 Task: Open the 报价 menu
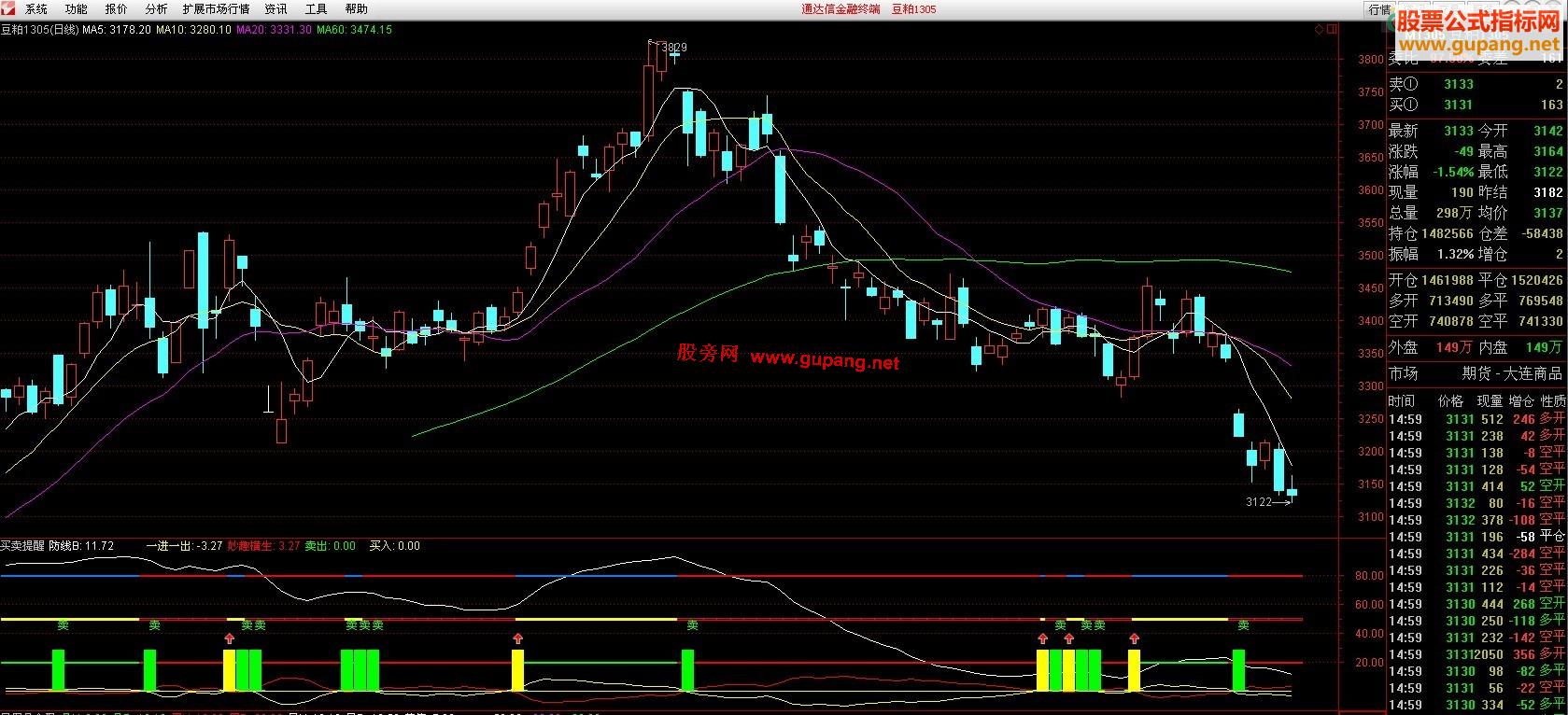116,8
